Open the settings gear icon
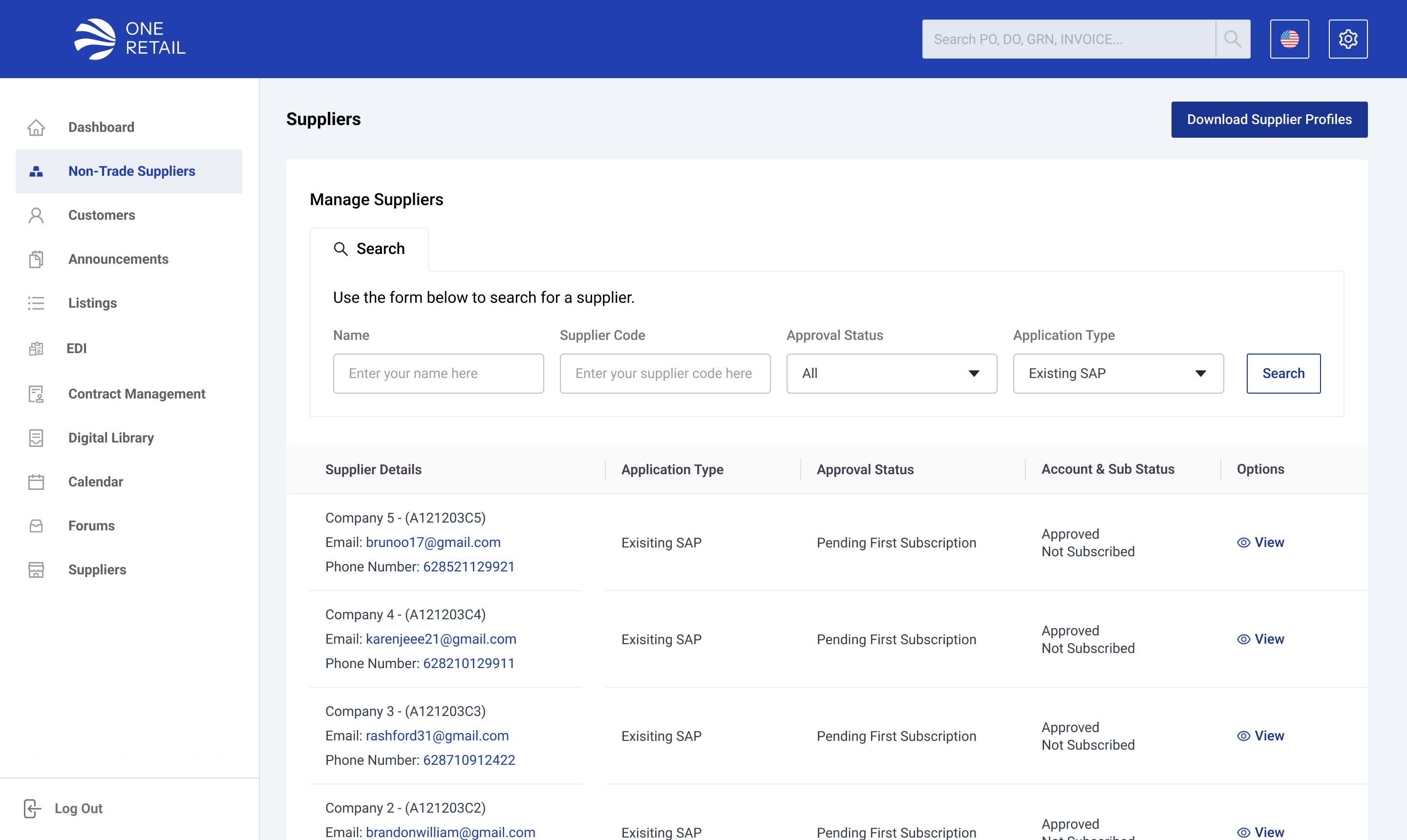The height and width of the screenshot is (840, 1407). click(x=1348, y=39)
